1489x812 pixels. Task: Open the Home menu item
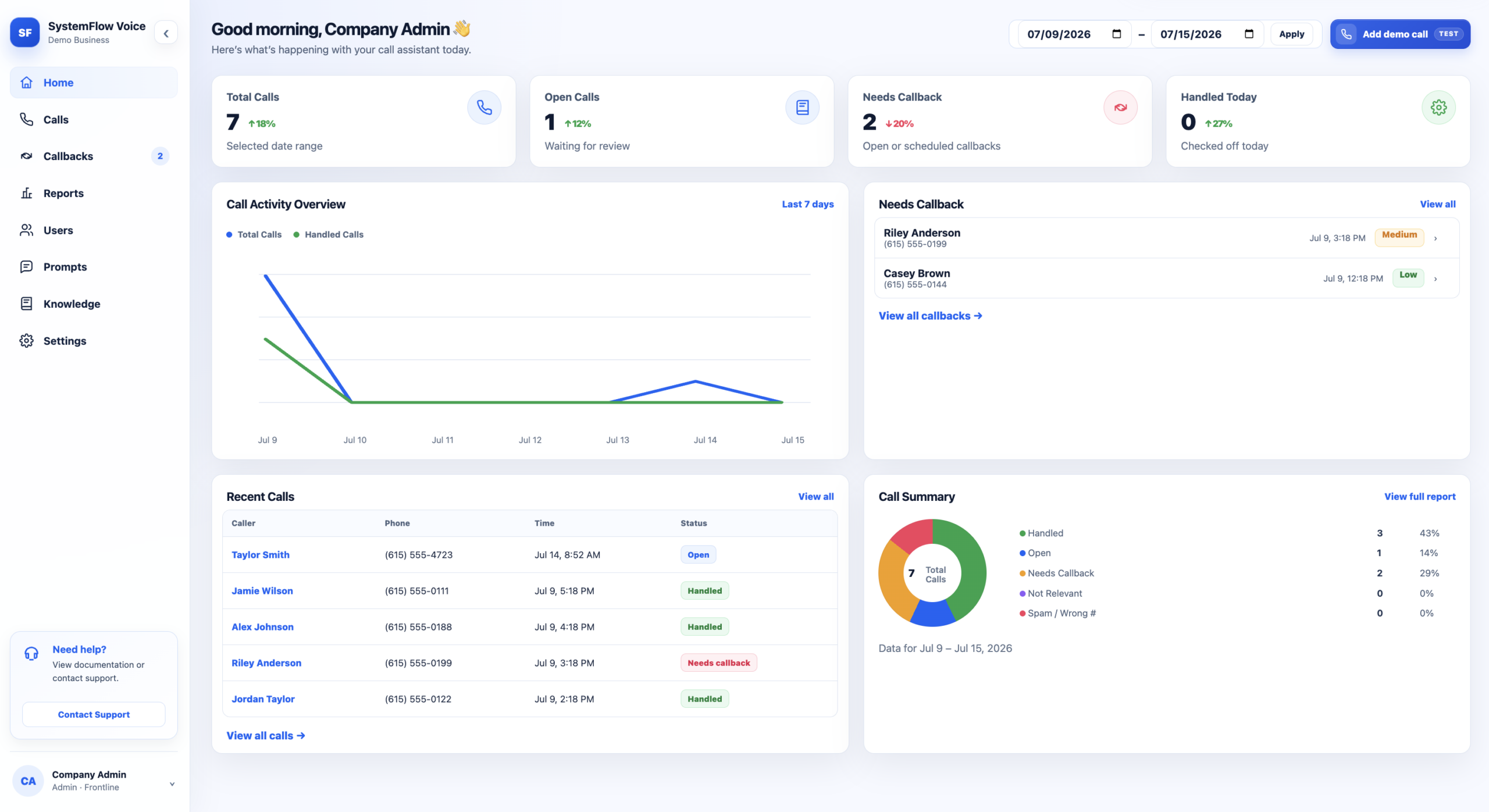coord(94,83)
